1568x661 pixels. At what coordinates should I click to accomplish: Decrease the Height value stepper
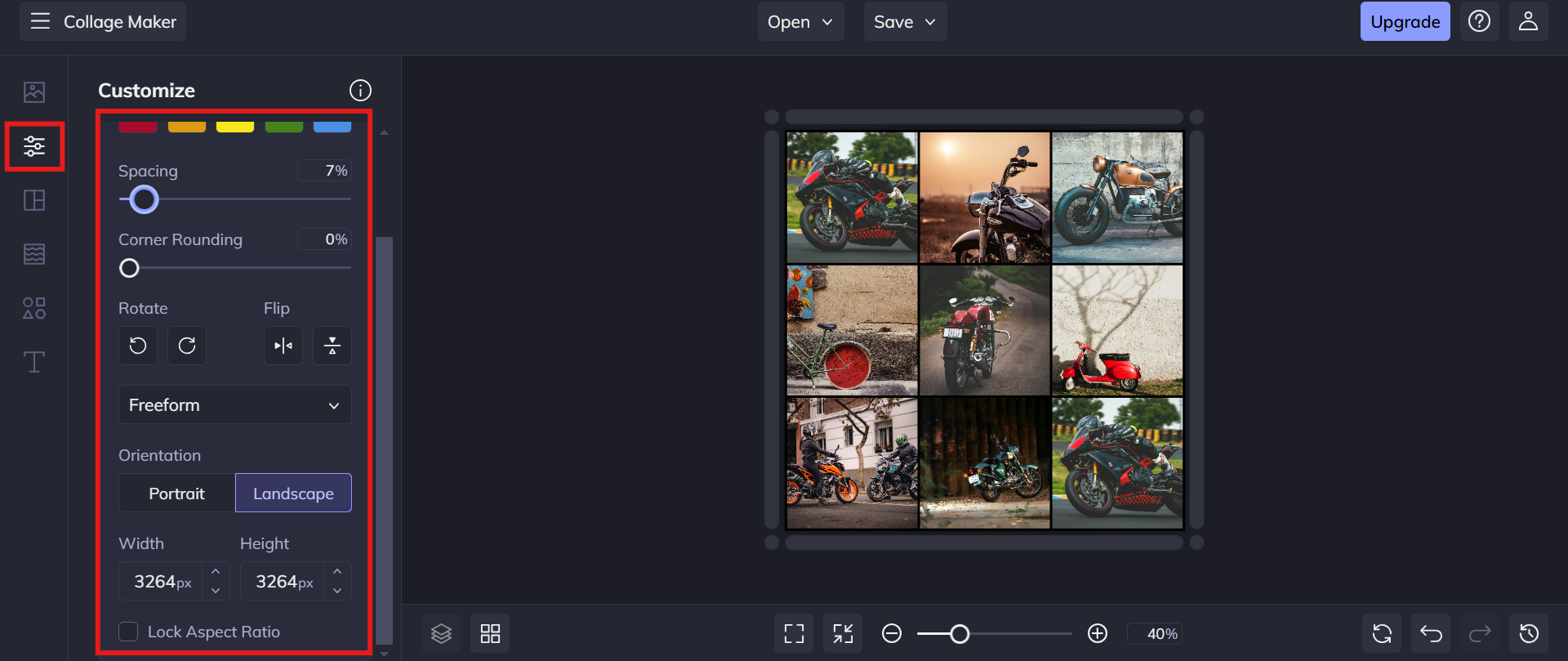coord(337,591)
